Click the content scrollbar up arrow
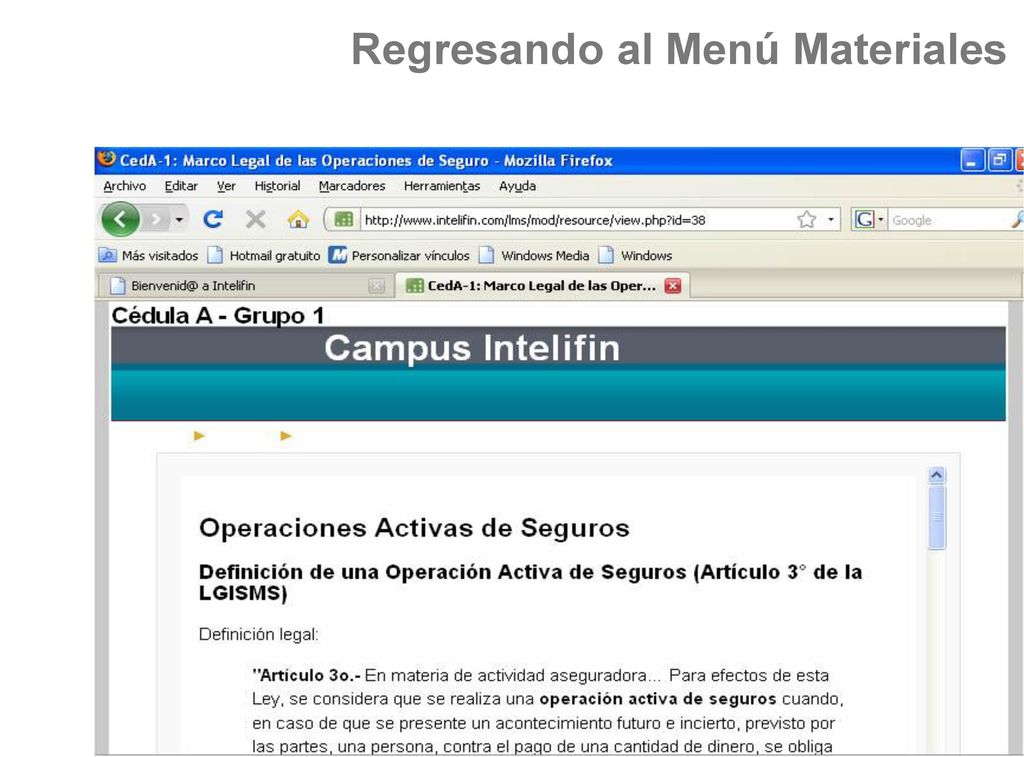 [x=936, y=475]
